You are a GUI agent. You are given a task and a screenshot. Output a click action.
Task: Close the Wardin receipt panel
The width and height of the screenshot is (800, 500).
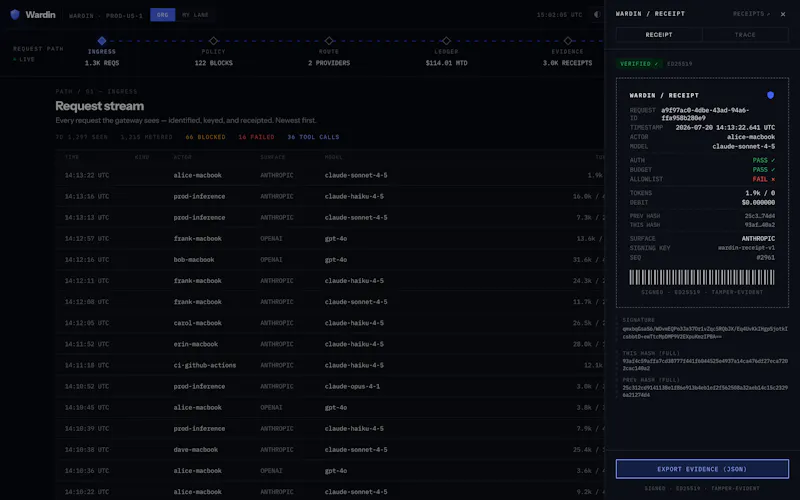tap(783, 14)
